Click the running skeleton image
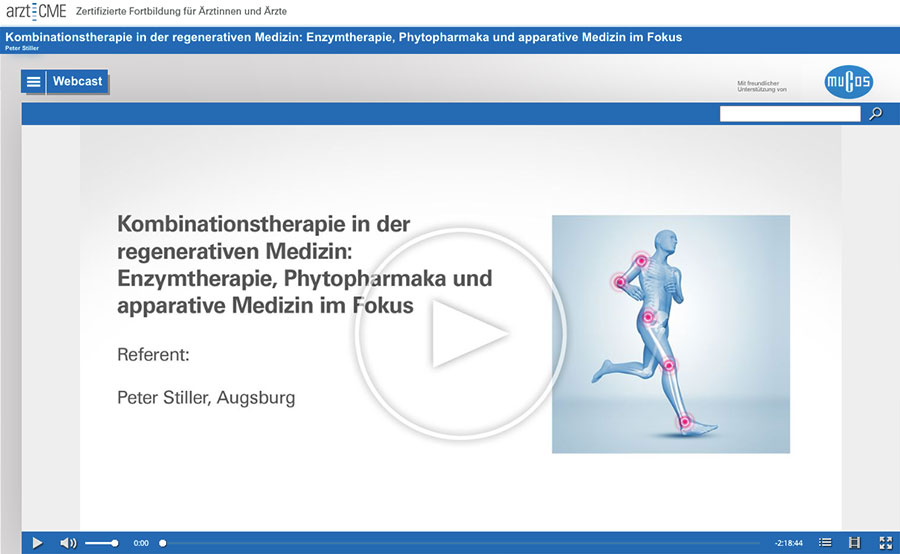 point(670,334)
